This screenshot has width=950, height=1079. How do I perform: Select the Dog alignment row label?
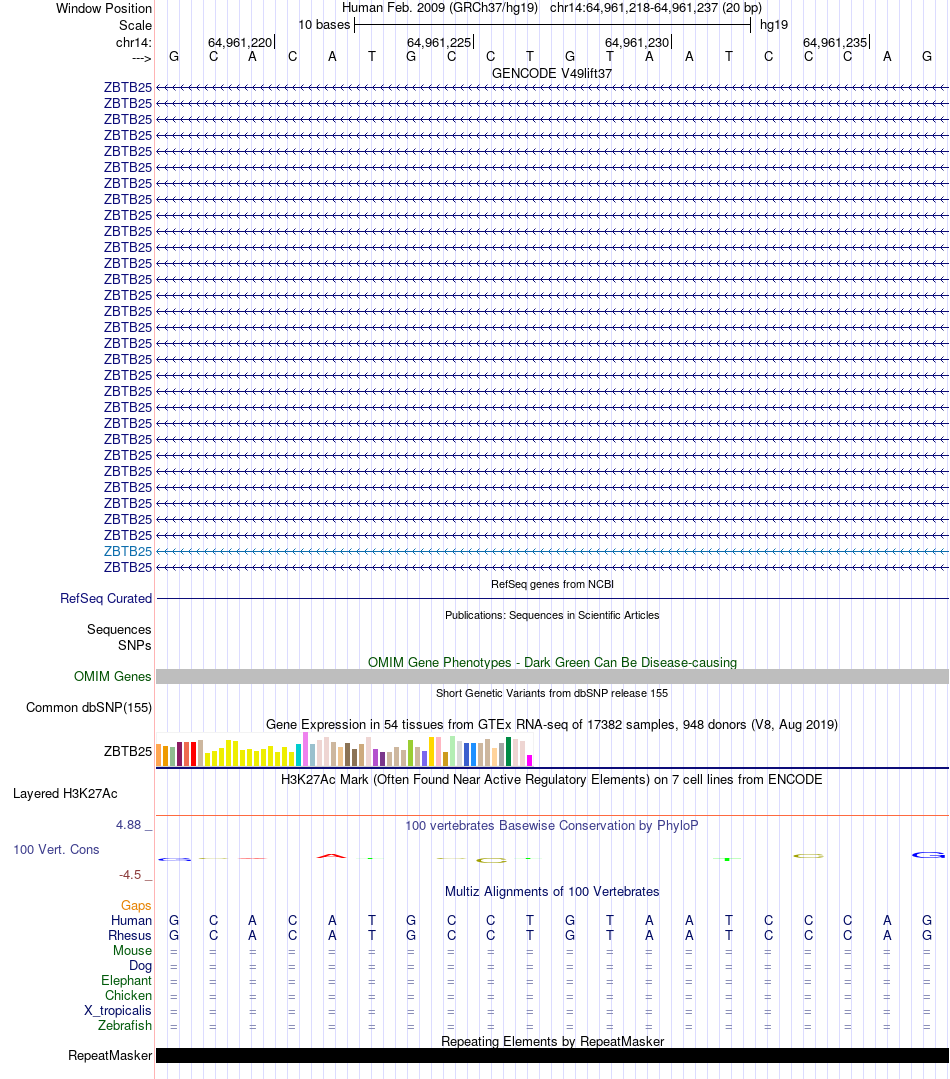[140, 965]
